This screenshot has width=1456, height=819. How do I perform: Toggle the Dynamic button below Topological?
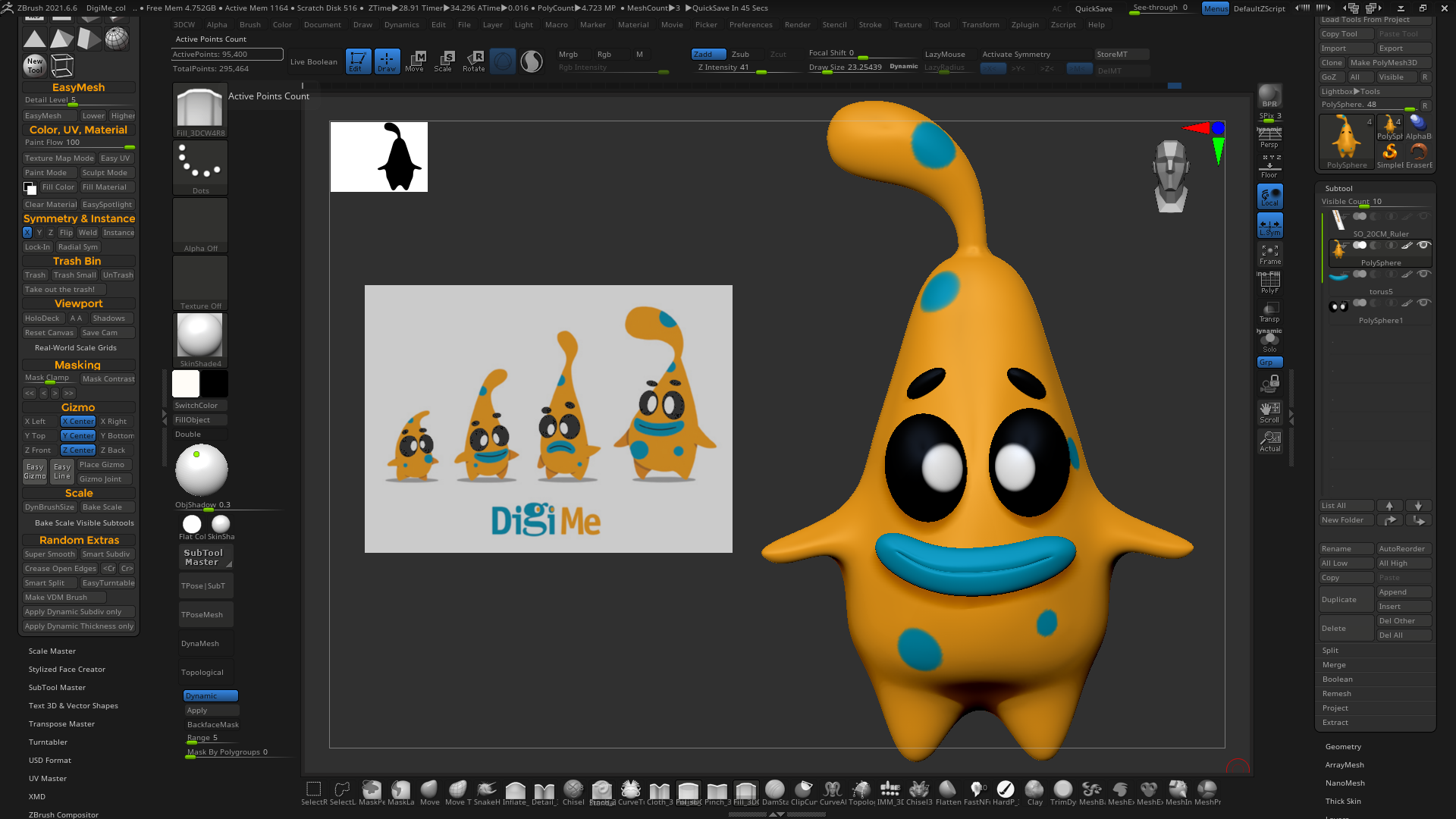click(x=211, y=696)
